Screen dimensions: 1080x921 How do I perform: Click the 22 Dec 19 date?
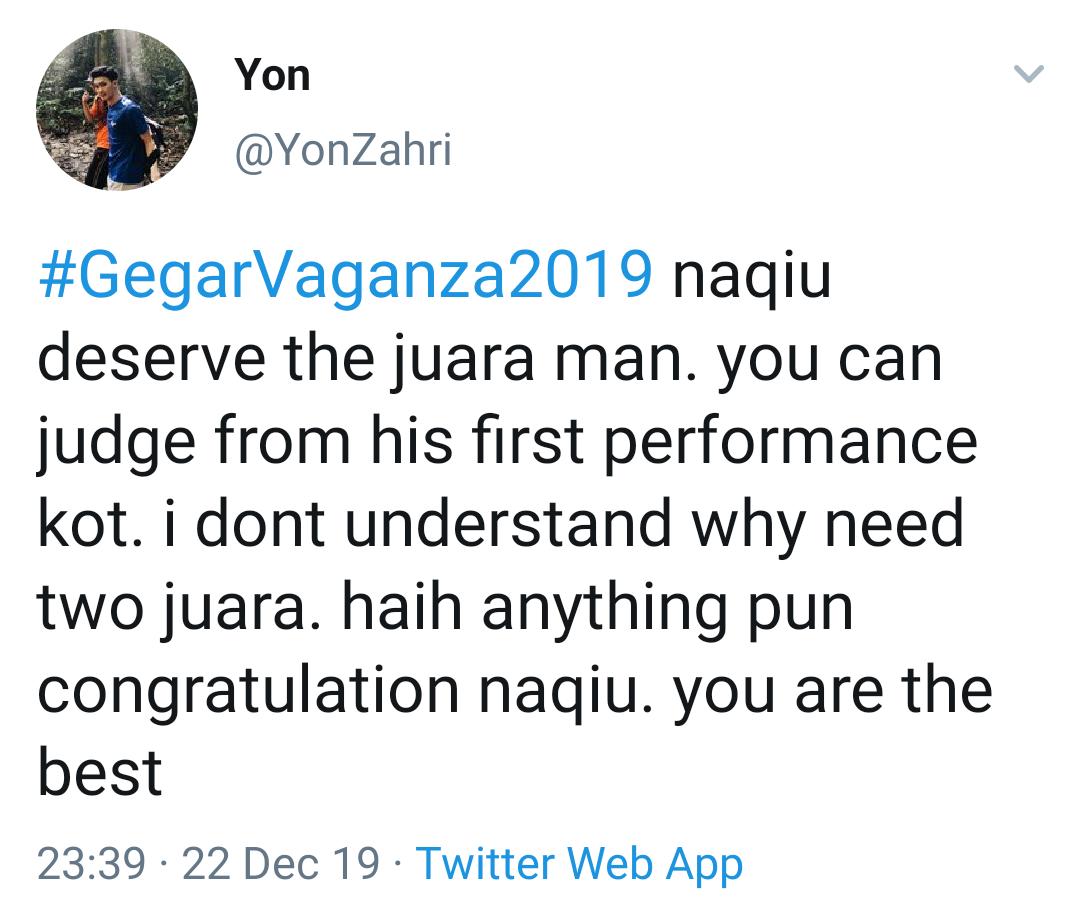pyautogui.click(x=280, y=863)
